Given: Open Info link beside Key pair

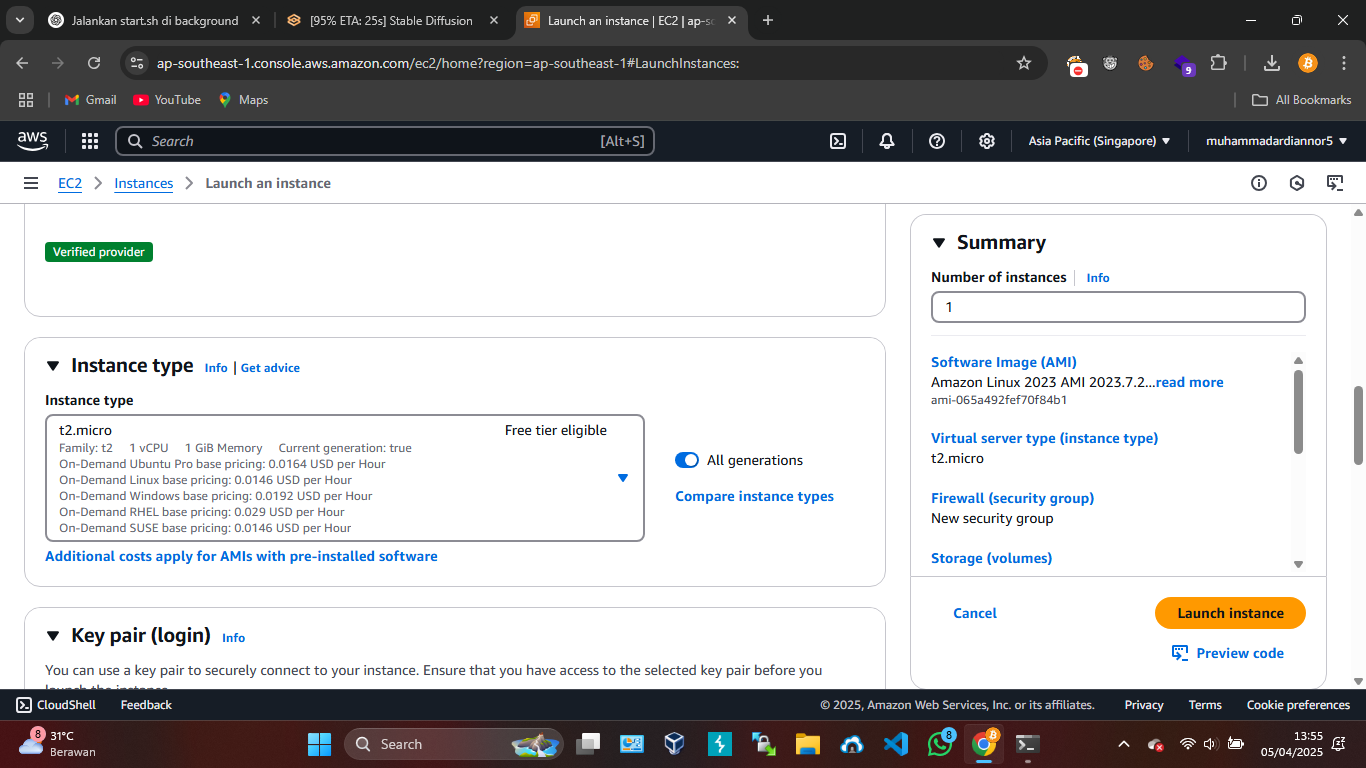Looking at the screenshot, I should tap(233, 638).
